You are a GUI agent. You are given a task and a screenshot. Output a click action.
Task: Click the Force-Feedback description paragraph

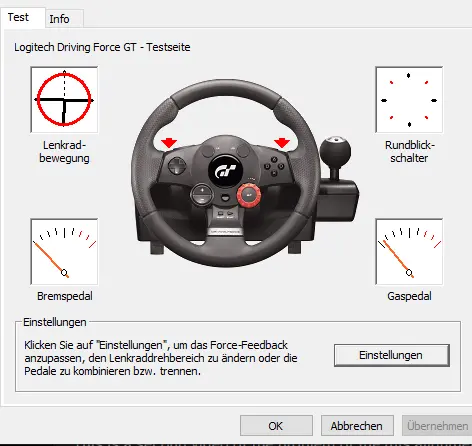(161, 358)
